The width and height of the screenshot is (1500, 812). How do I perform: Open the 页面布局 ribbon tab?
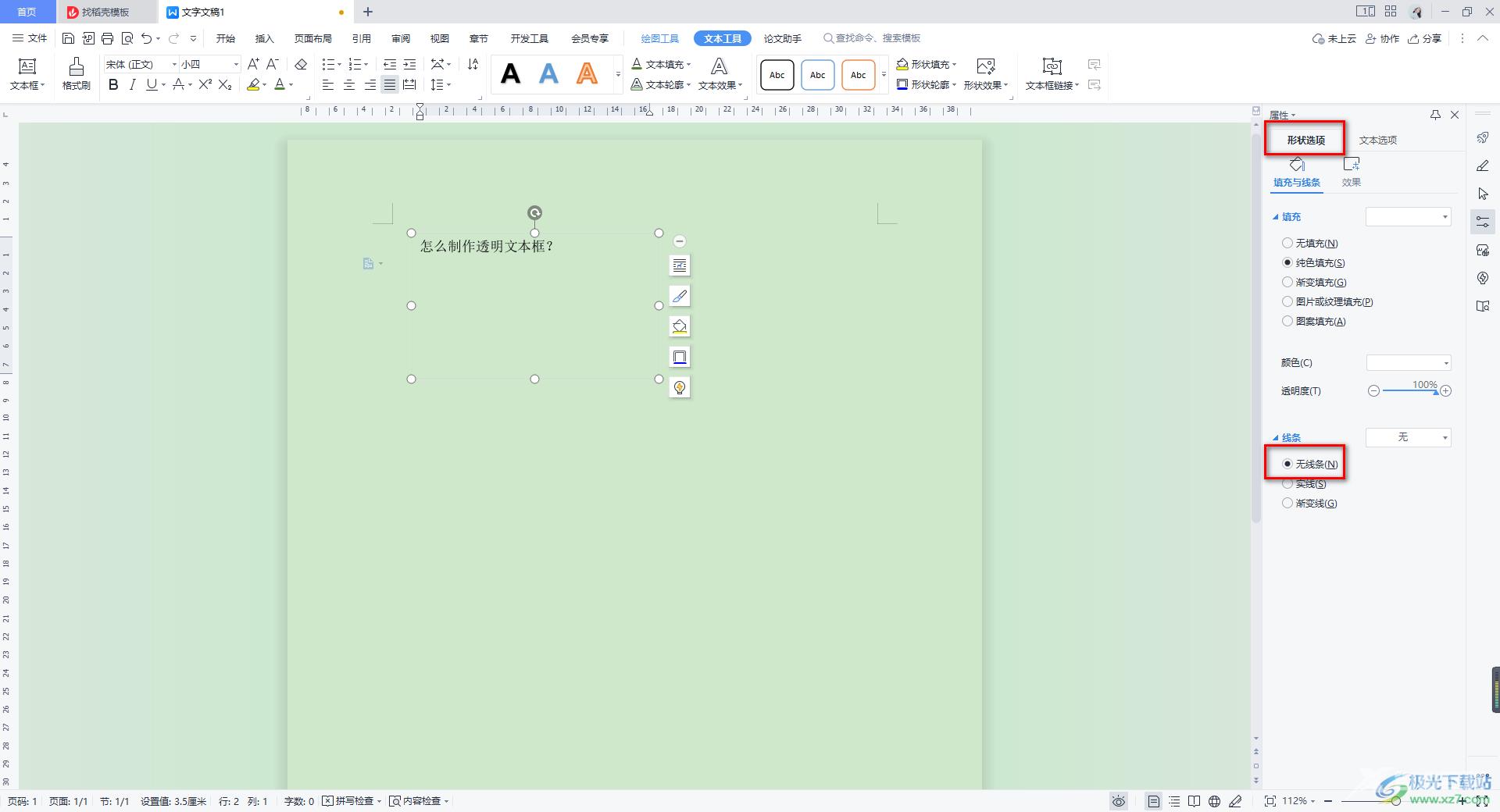point(312,38)
